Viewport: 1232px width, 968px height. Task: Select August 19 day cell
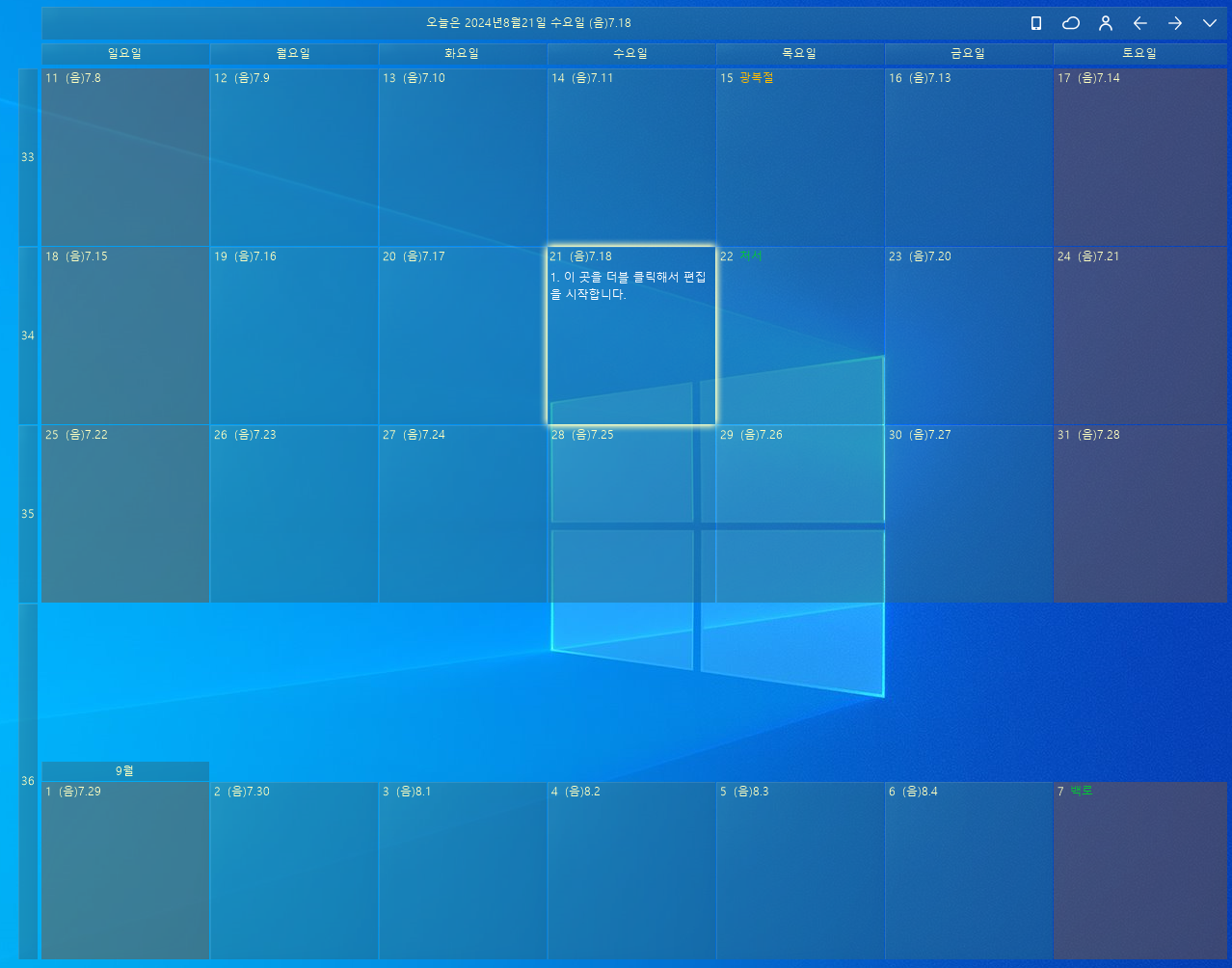[294, 336]
